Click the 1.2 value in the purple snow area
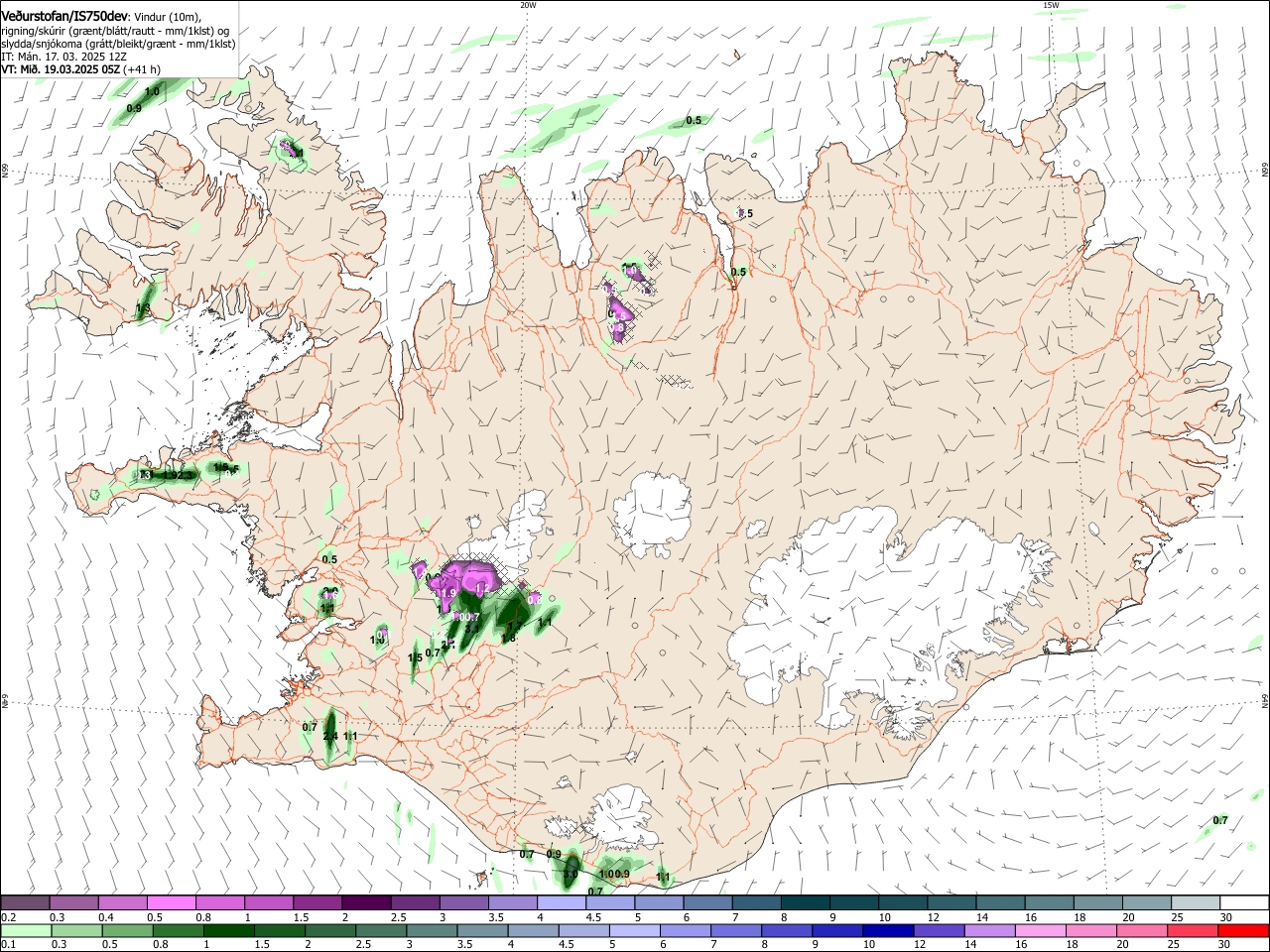The image size is (1270, 952). point(484,589)
